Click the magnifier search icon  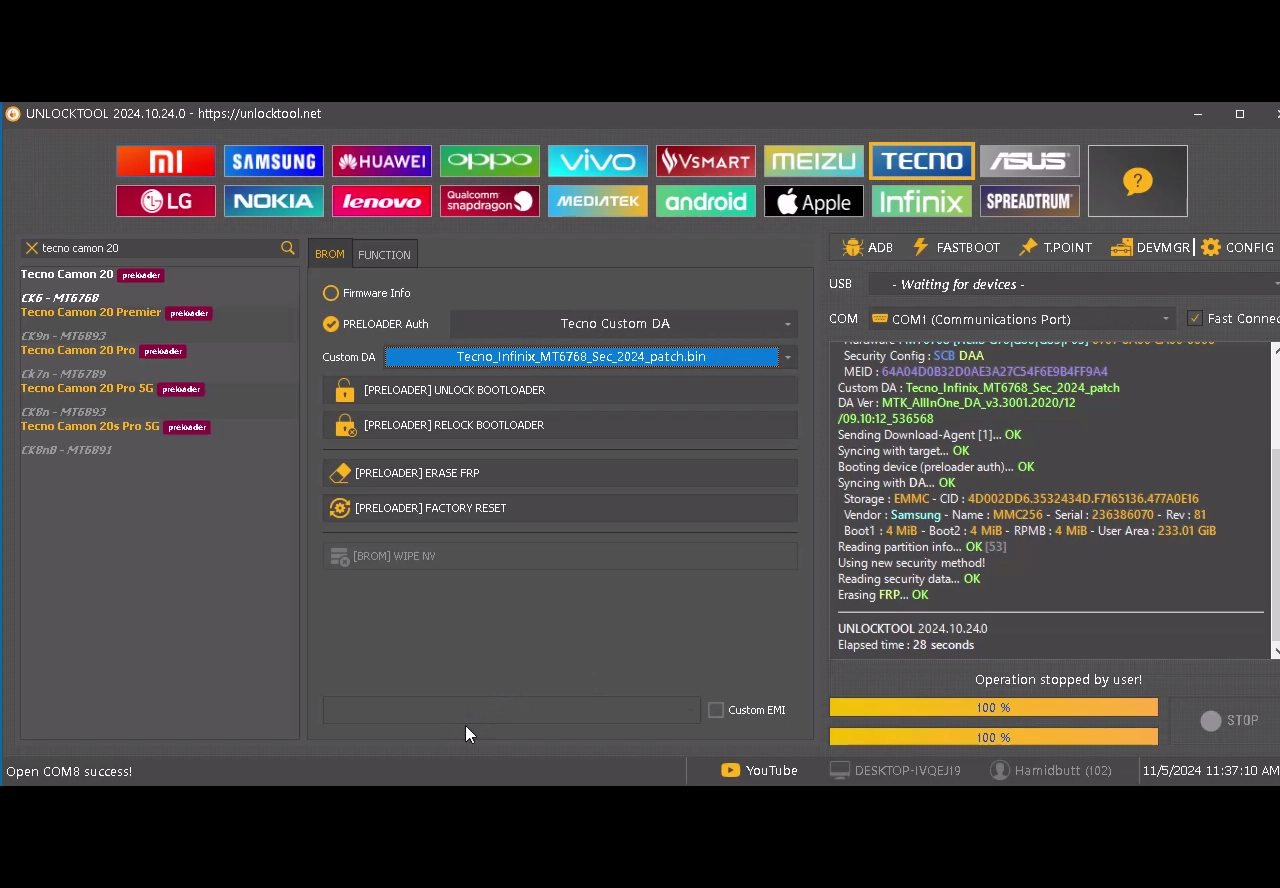(288, 248)
